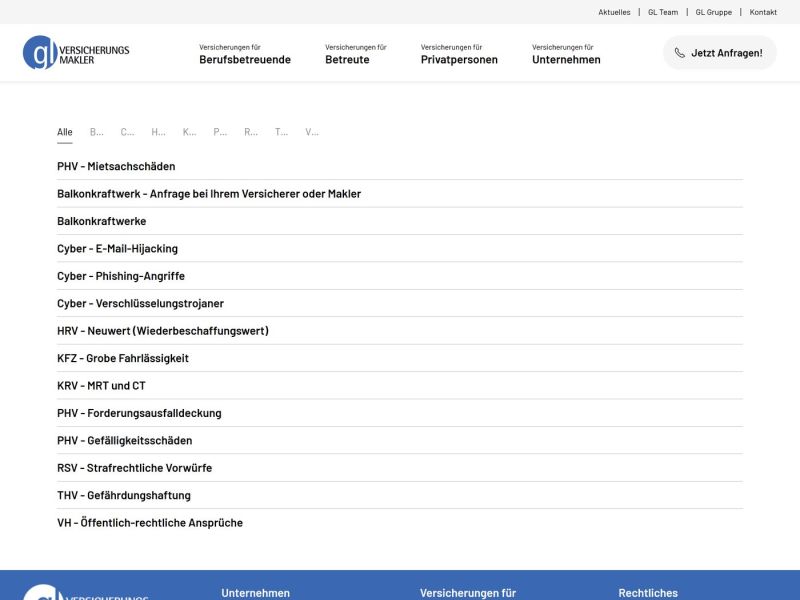Open Versicherungen für Unternehmen menu
800x600 pixels.
566,54
